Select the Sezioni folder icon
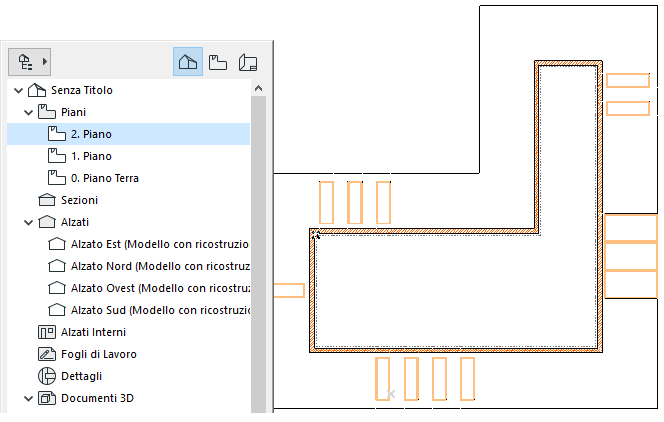Viewport: 664px width, 422px height. (x=47, y=200)
